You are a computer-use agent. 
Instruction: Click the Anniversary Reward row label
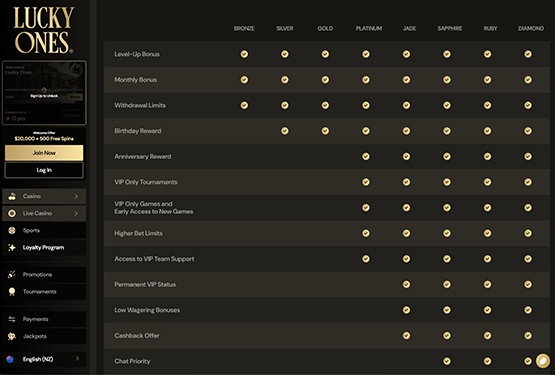pos(143,157)
